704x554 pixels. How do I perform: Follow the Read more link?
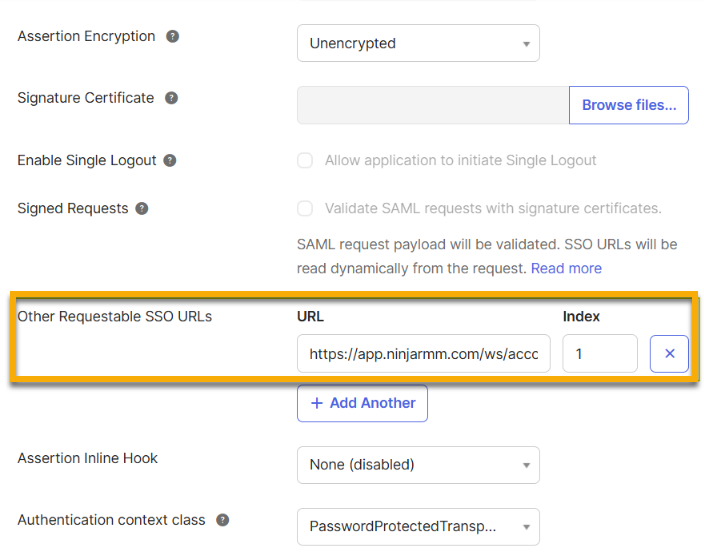566,268
